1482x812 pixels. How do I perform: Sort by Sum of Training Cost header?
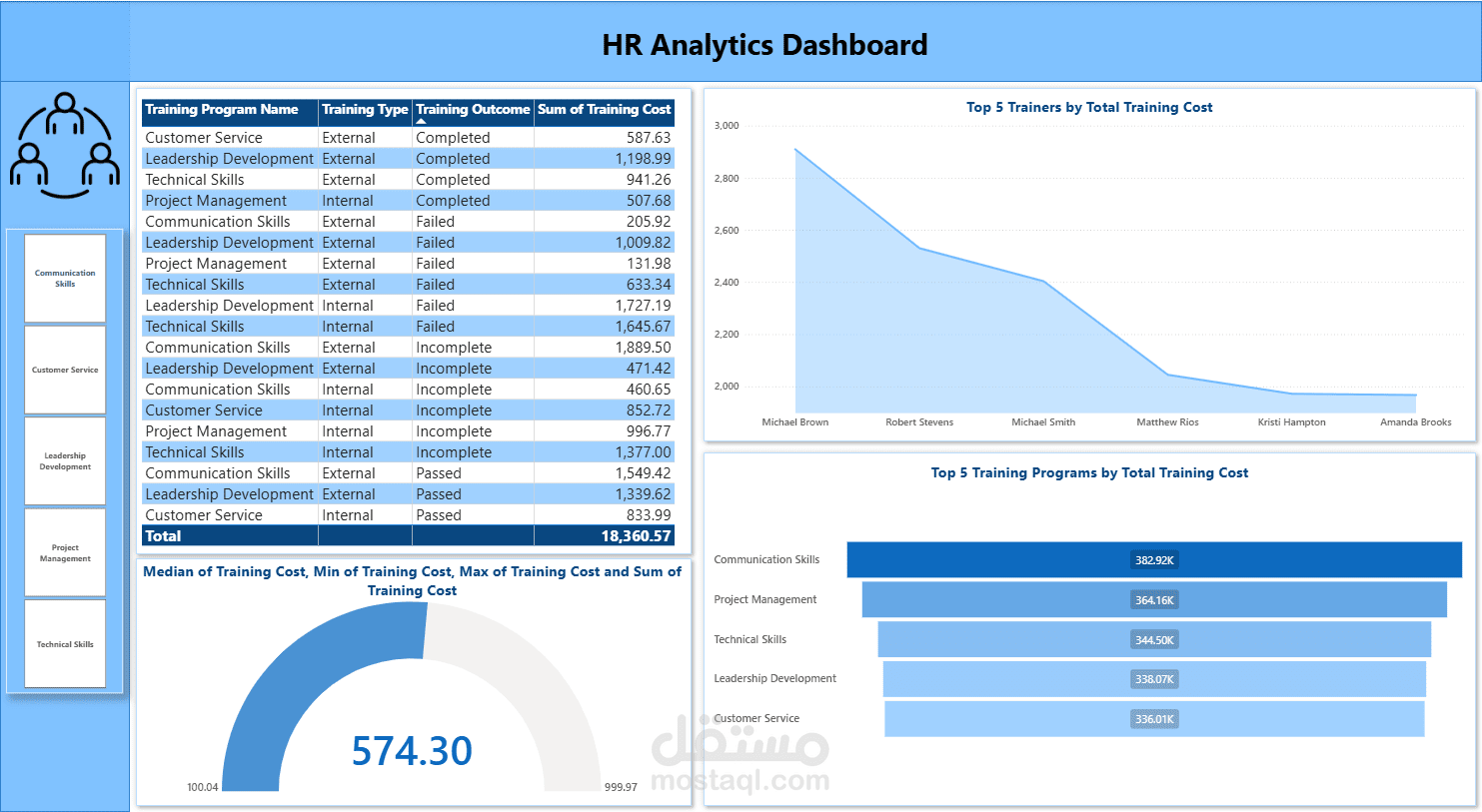point(604,110)
